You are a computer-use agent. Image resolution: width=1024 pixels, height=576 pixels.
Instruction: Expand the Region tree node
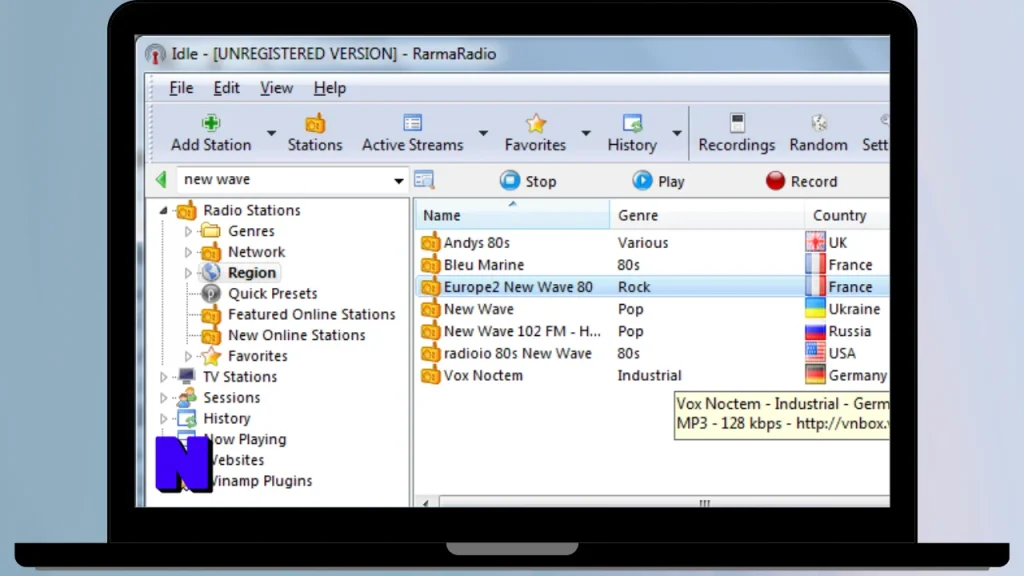point(188,273)
